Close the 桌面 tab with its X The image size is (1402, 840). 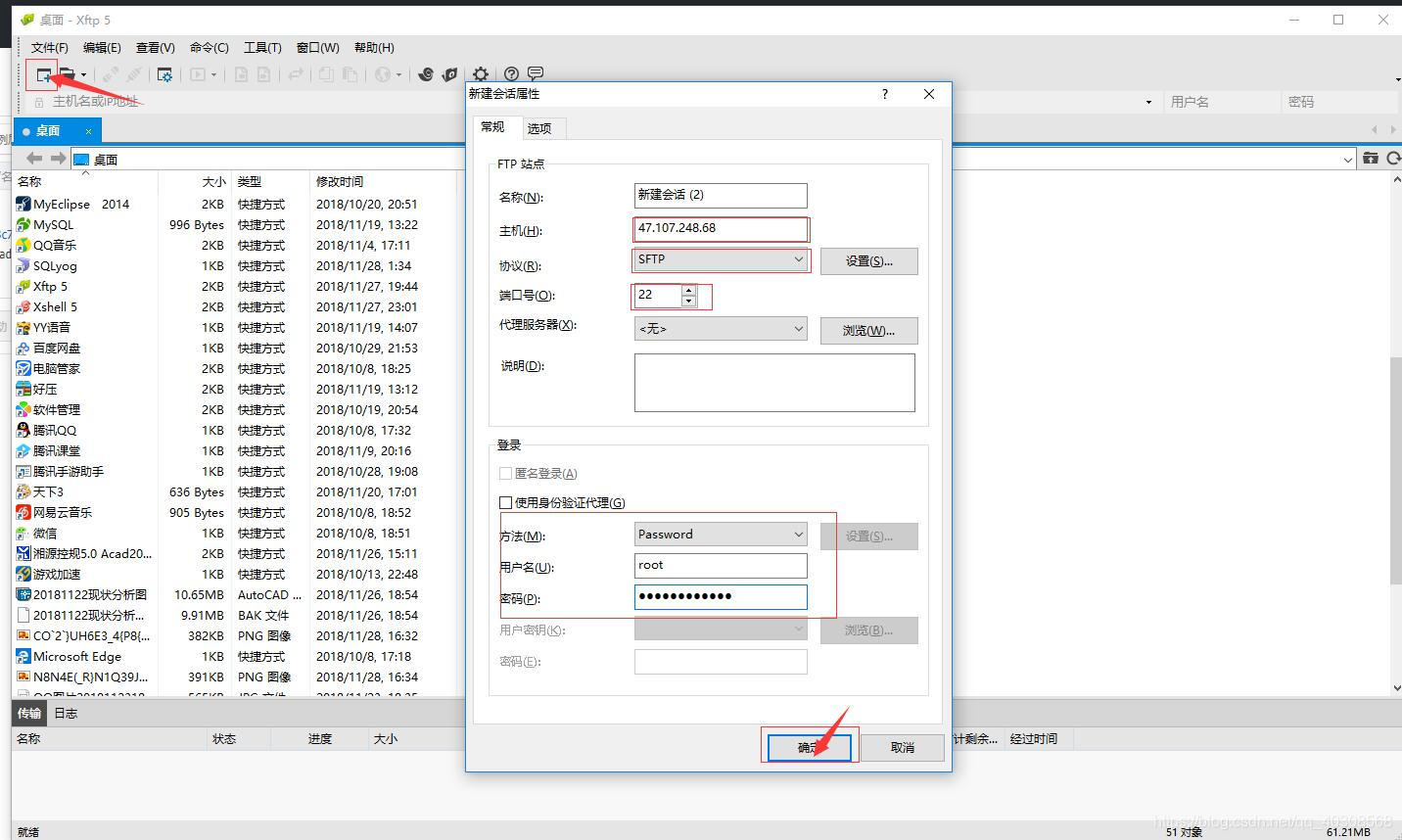tap(88, 131)
